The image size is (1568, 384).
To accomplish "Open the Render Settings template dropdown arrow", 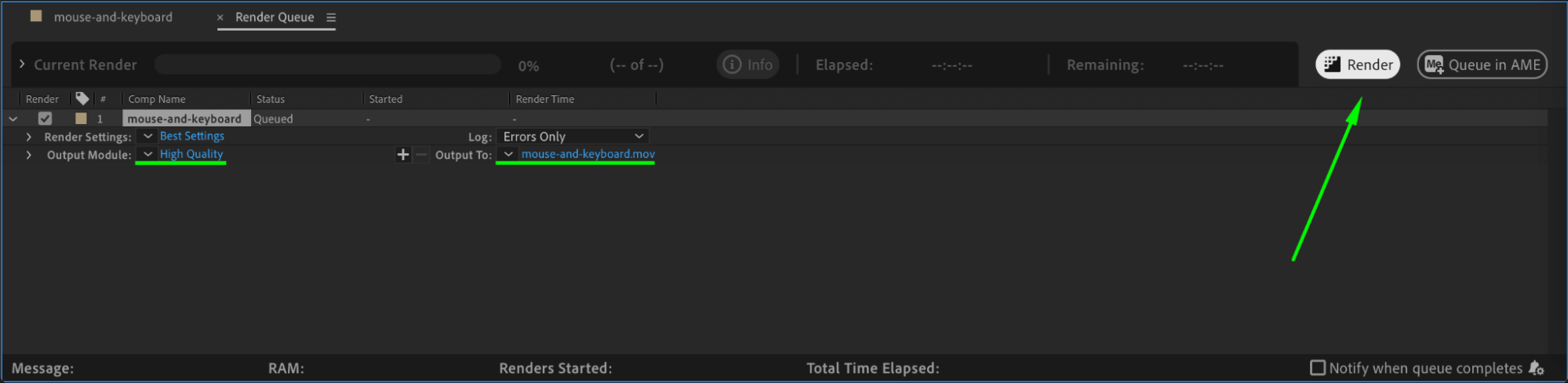I will point(148,137).
